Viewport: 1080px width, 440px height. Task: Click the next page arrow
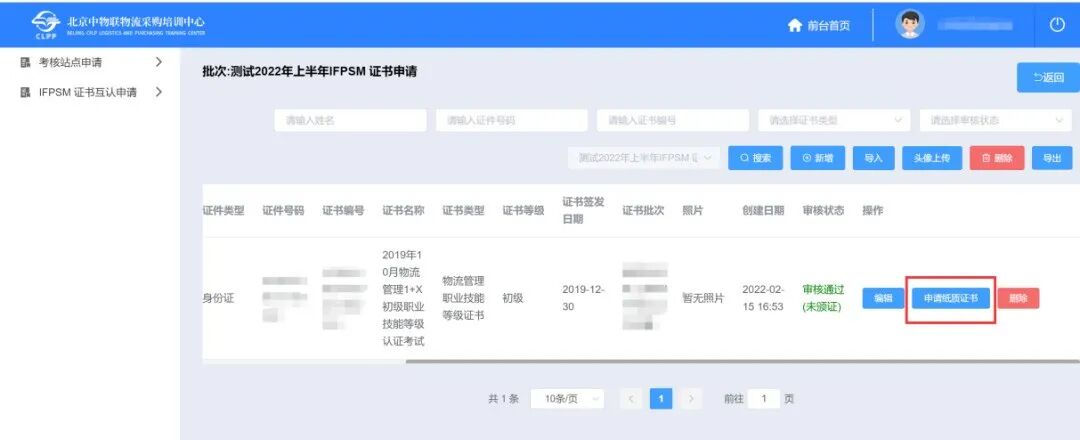click(x=691, y=399)
